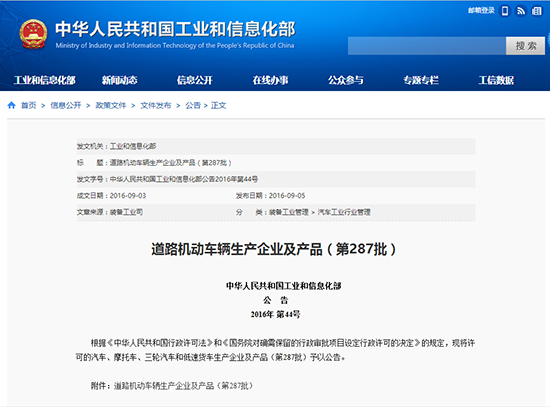Click the home icon in breadcrumb
This screenshot has height=407, width=550.
click(x=12, y=105)
